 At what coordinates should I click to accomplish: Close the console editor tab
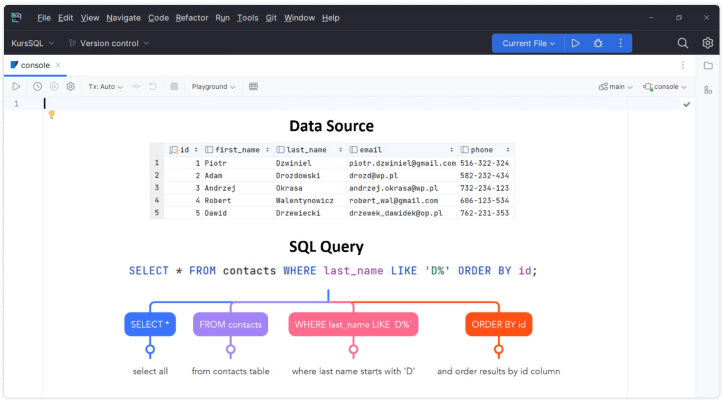click(59, 65)
